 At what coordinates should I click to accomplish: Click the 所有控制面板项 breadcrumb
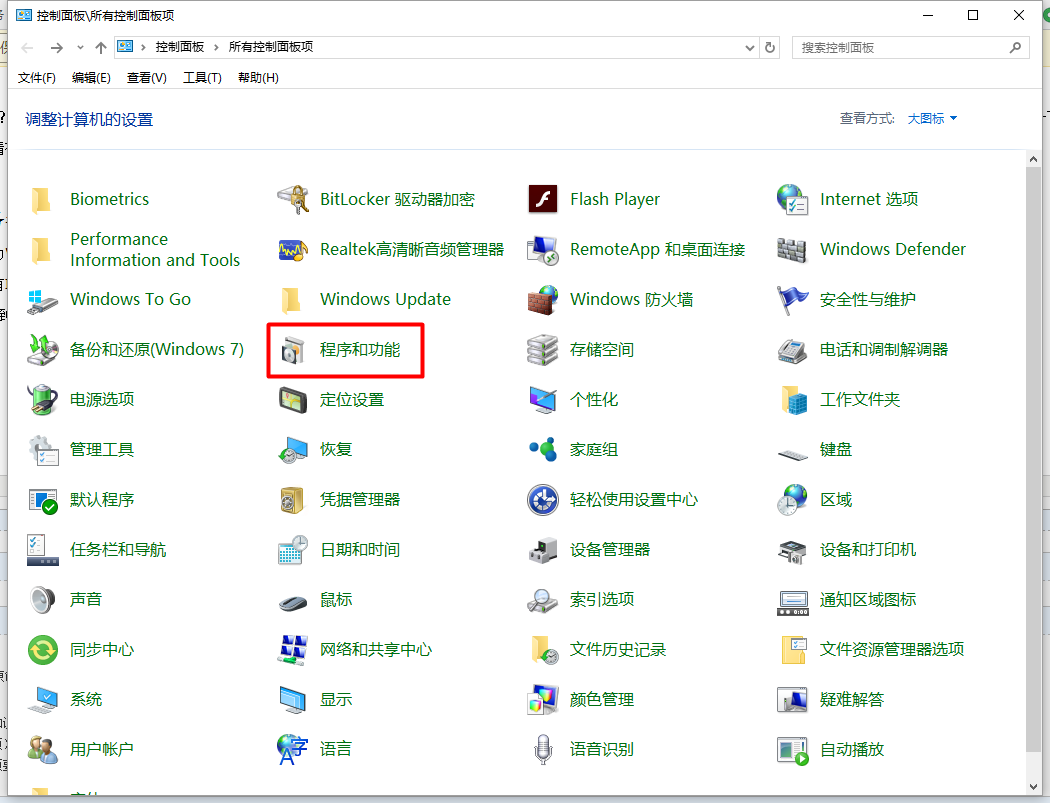coord(271,47)
